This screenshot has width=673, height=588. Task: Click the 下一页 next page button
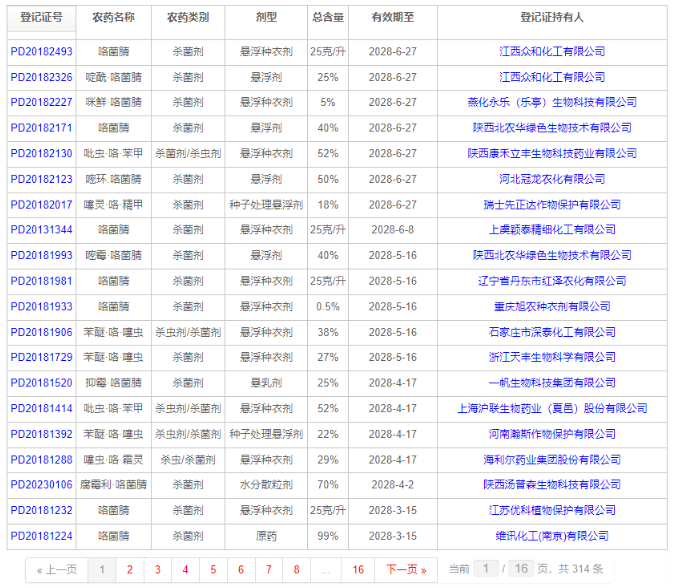click(x=406, y=570)
